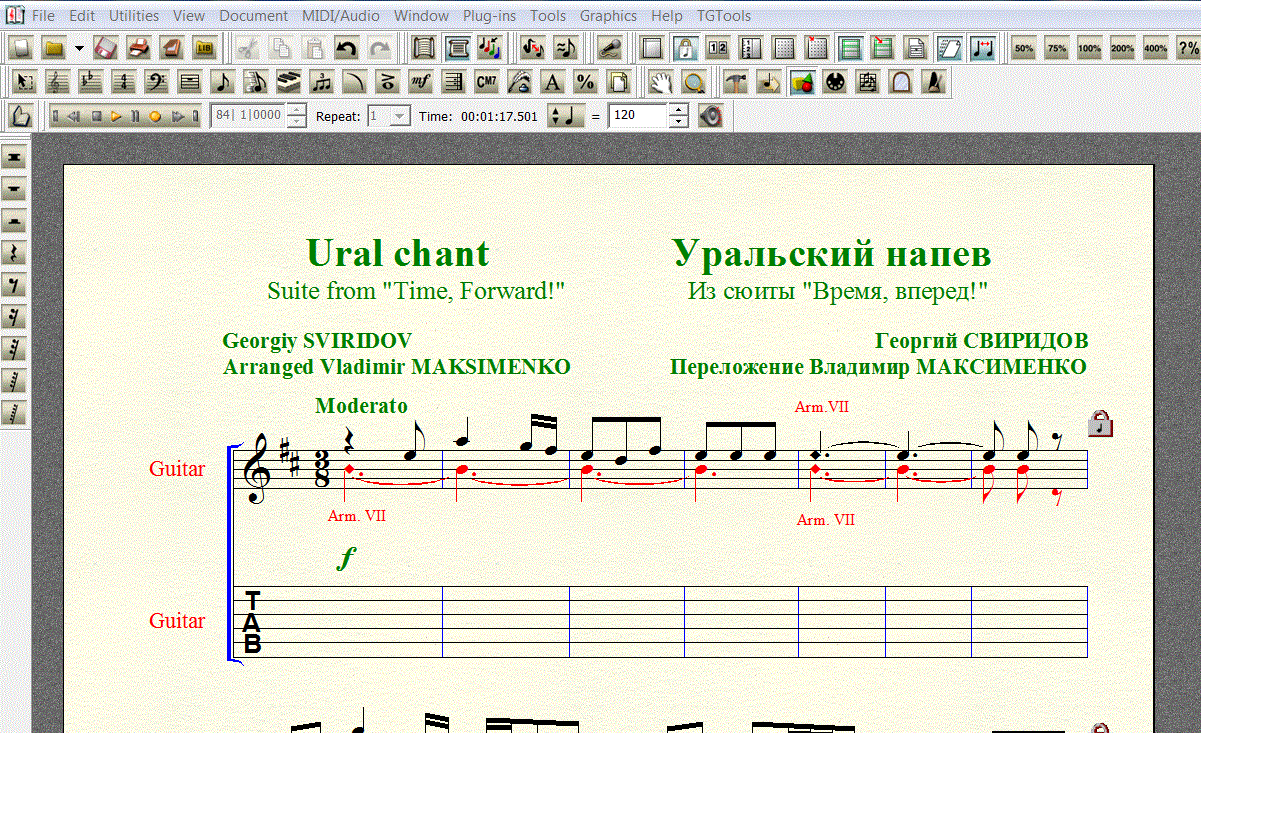The height and width of the screenshot is (817, 1274).
Task: Set zoom to 50%
Action: click(1024, 48)
